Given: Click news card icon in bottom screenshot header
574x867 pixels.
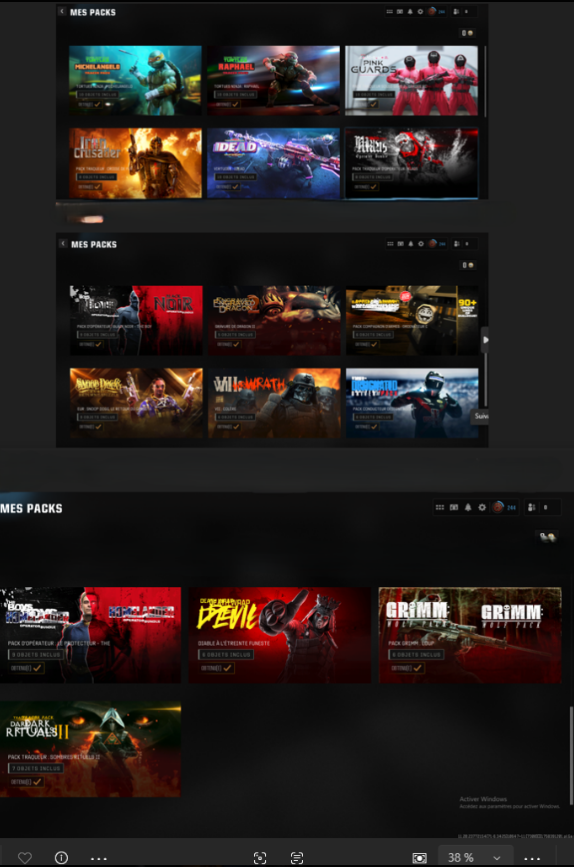Looking at the screenshot, I should coord(454,507).
